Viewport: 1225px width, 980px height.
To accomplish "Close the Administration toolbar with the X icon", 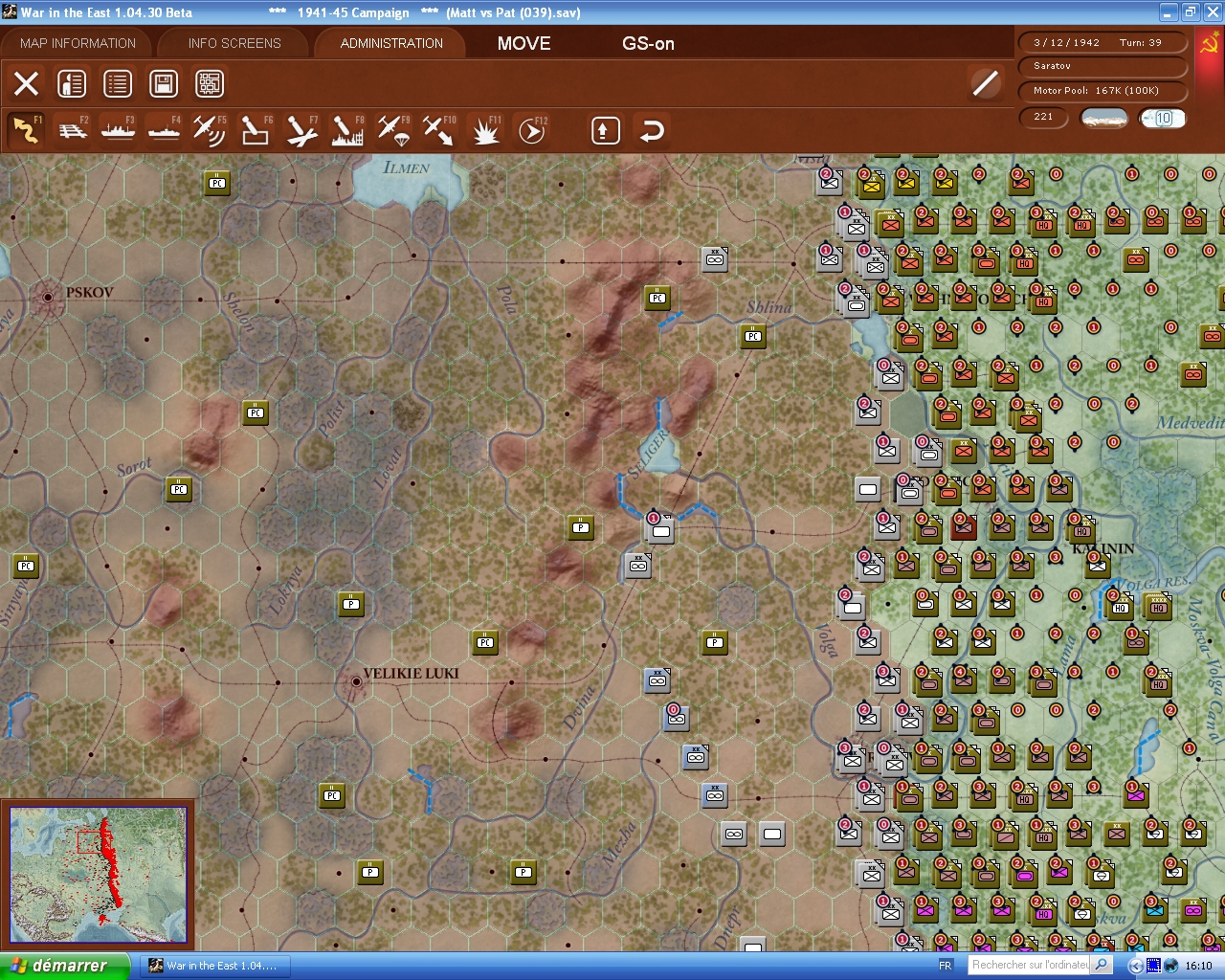I will coord(27,83).
